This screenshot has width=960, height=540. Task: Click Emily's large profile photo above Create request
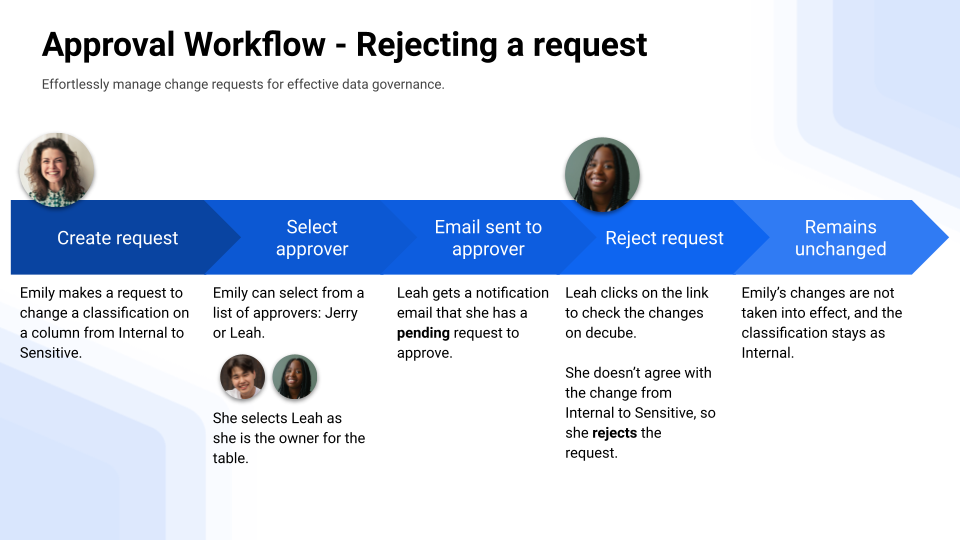[57, 170]
